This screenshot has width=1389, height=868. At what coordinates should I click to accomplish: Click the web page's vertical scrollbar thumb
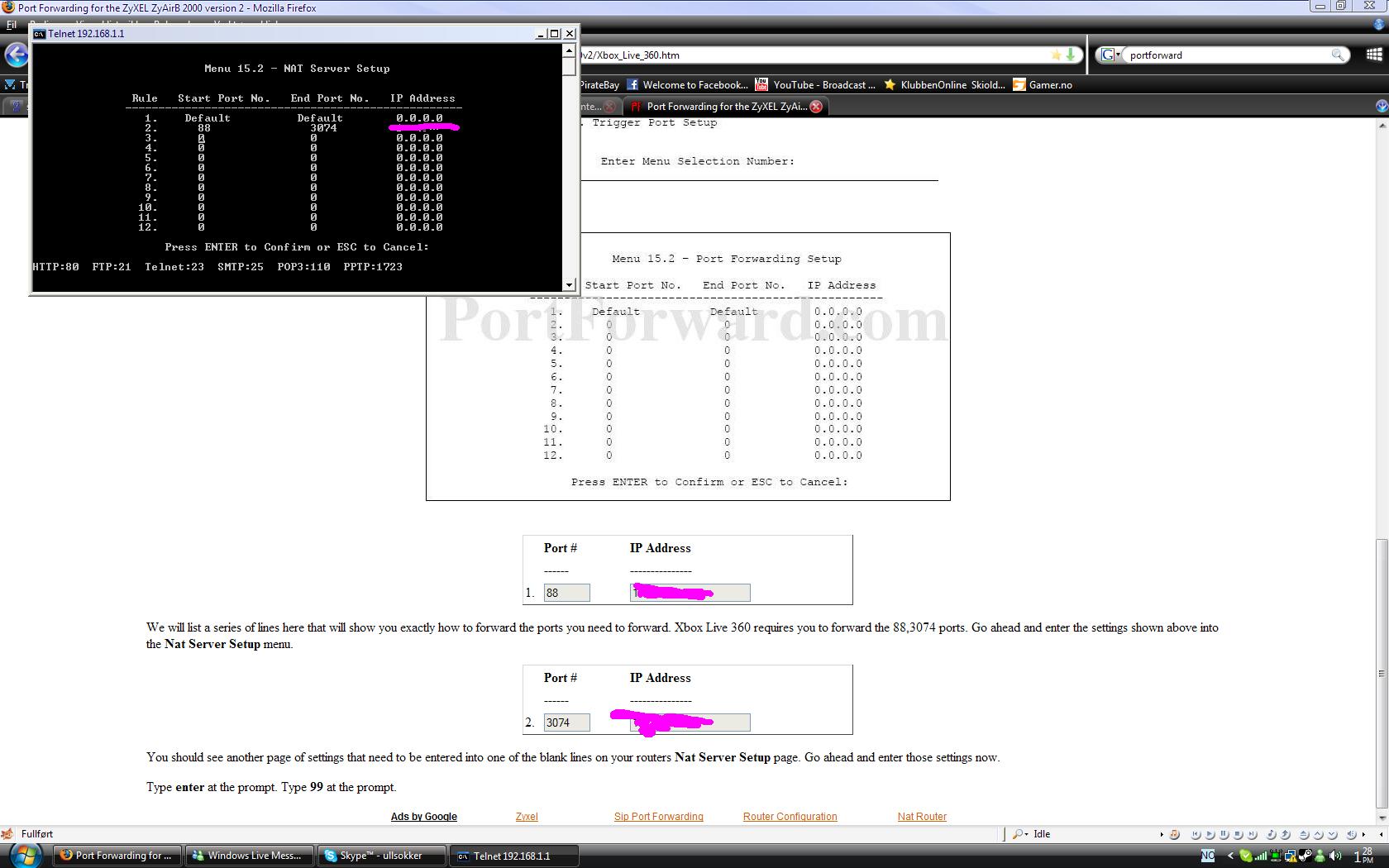click(1382, 674)
